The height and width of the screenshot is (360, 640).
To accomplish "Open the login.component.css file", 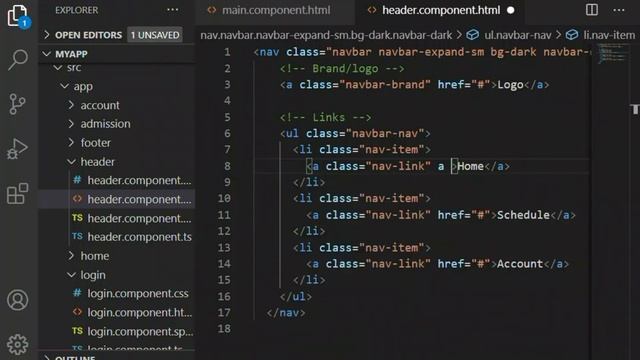I will [117, 293].
